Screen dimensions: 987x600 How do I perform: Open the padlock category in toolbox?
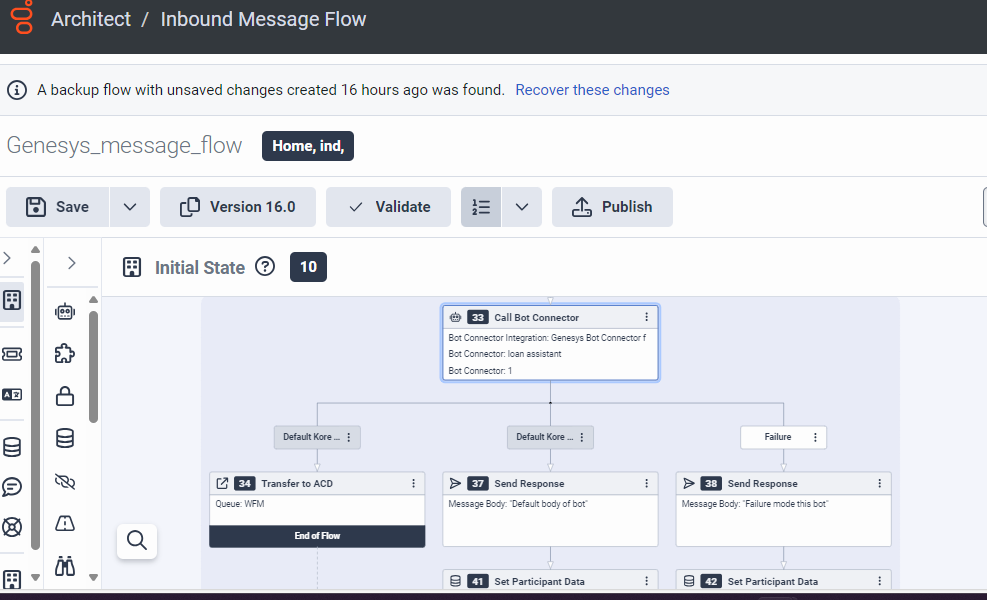click(x=65, y=396)
